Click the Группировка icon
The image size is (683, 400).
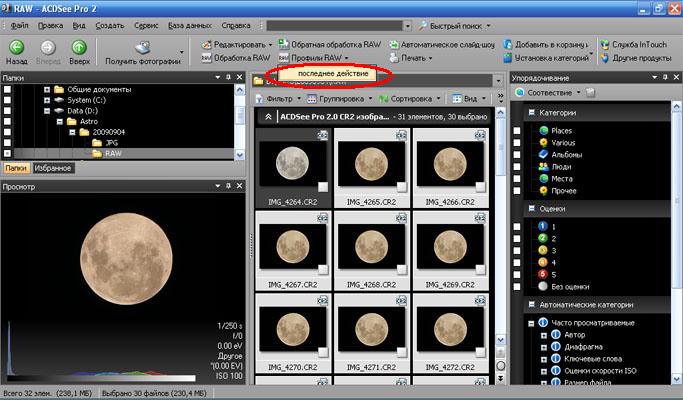(x=311, y=99)
